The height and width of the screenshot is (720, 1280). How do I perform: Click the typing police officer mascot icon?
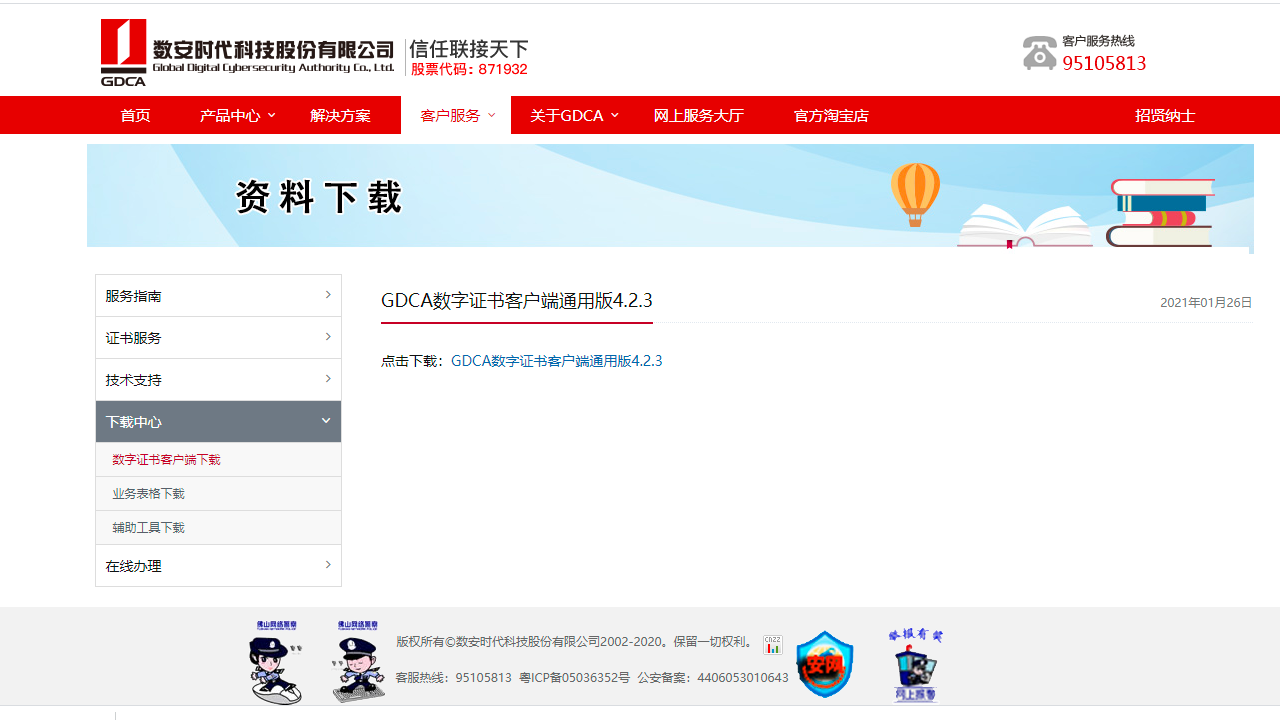coord(357,663)
